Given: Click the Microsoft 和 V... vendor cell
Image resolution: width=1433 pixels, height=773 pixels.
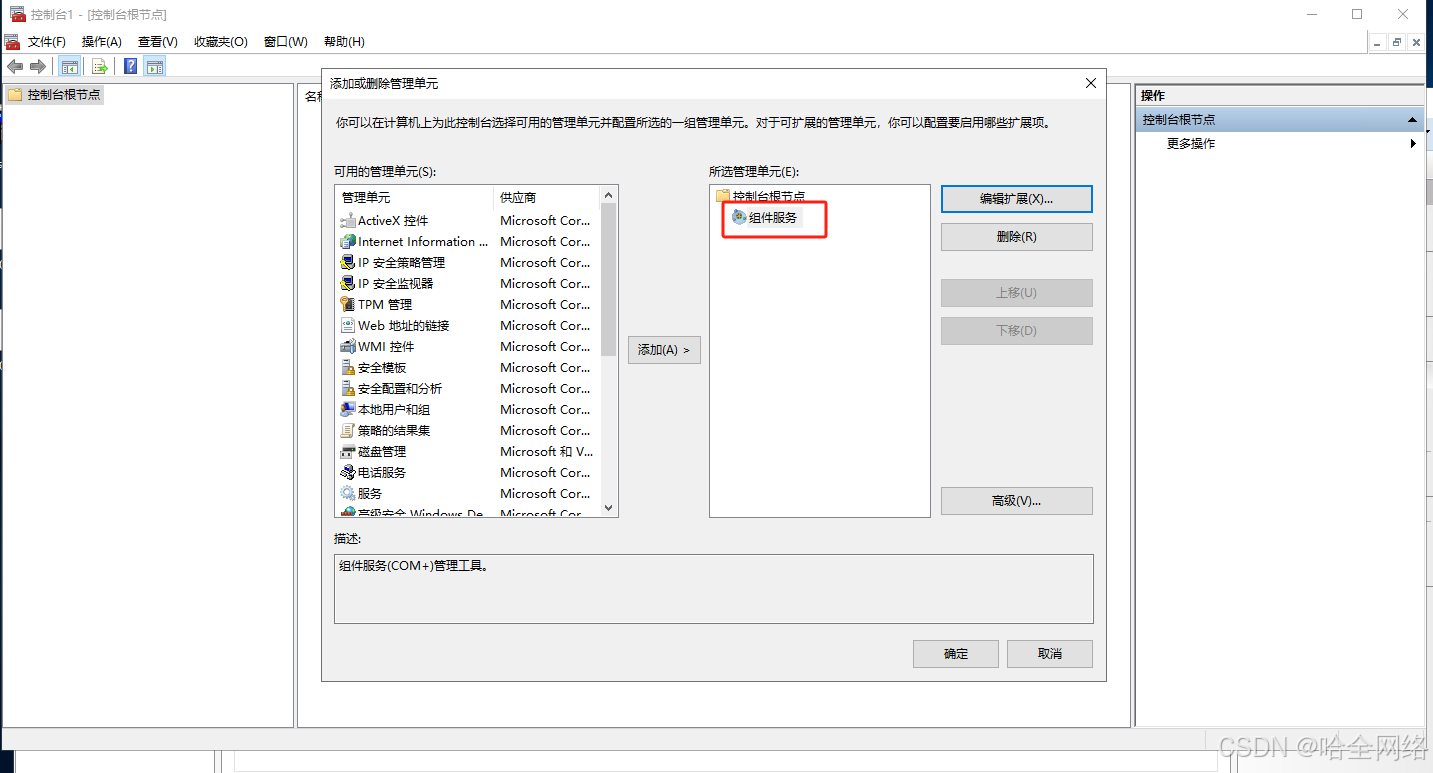Looking at the screenshot, I should [546, 452].
